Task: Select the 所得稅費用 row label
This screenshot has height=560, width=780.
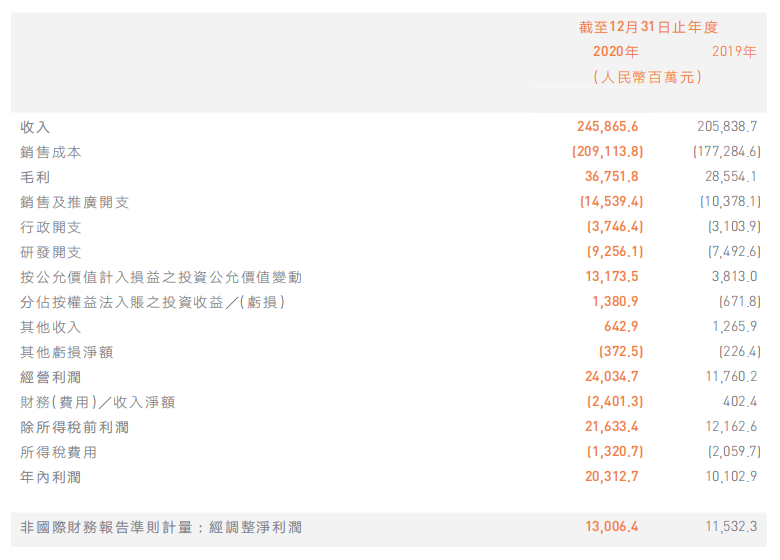Action: [59, 453]
